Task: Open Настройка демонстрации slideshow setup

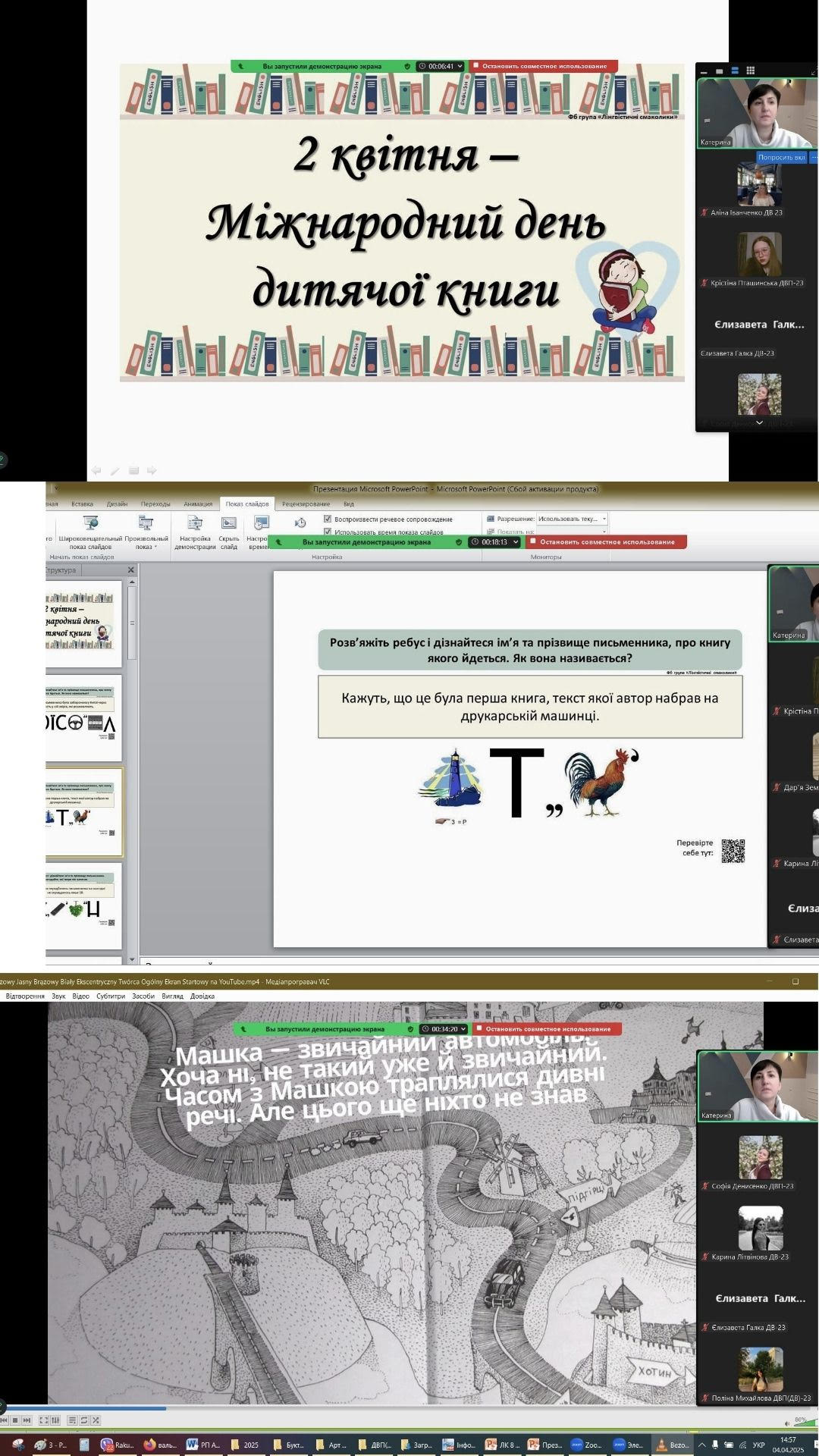Action: pyautogui.click(x=195, y=524)
